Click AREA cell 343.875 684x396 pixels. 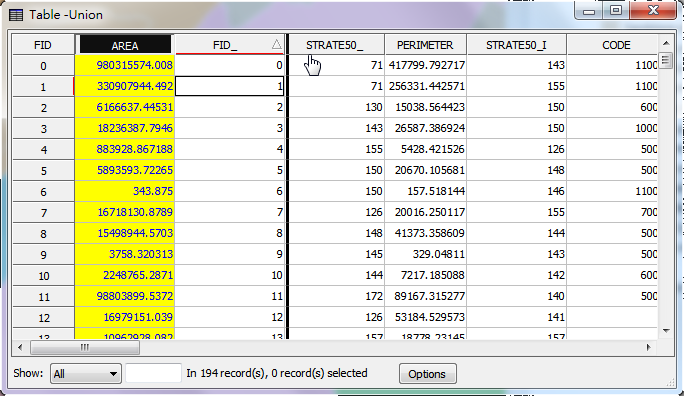[125, 191]
